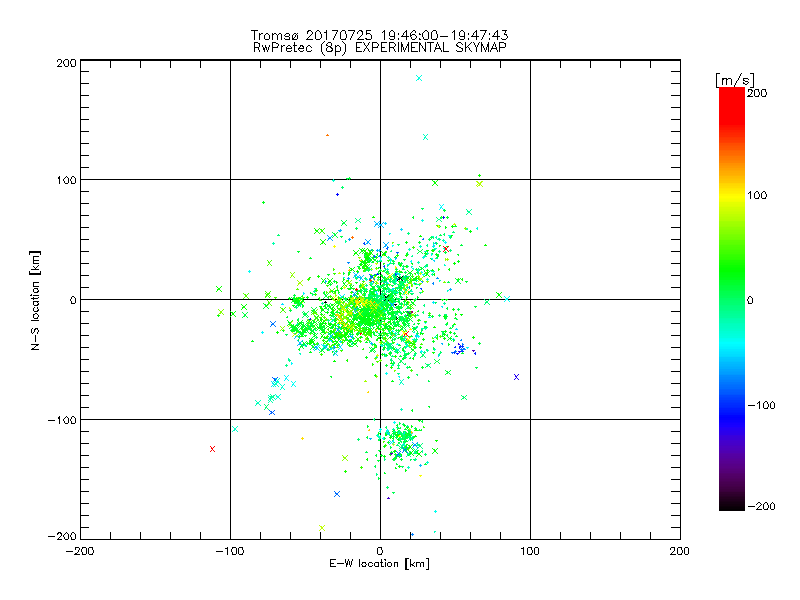The image size is (800, 600).
Task: Click the '100' tick label on the N-S axis
Action: (x=66, y=180)
